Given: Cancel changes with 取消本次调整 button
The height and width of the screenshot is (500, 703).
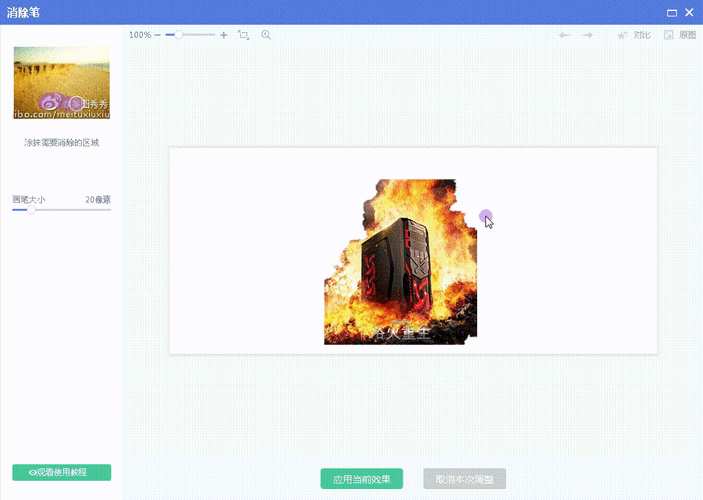Looking at the screenshot, I should (464, 479).
